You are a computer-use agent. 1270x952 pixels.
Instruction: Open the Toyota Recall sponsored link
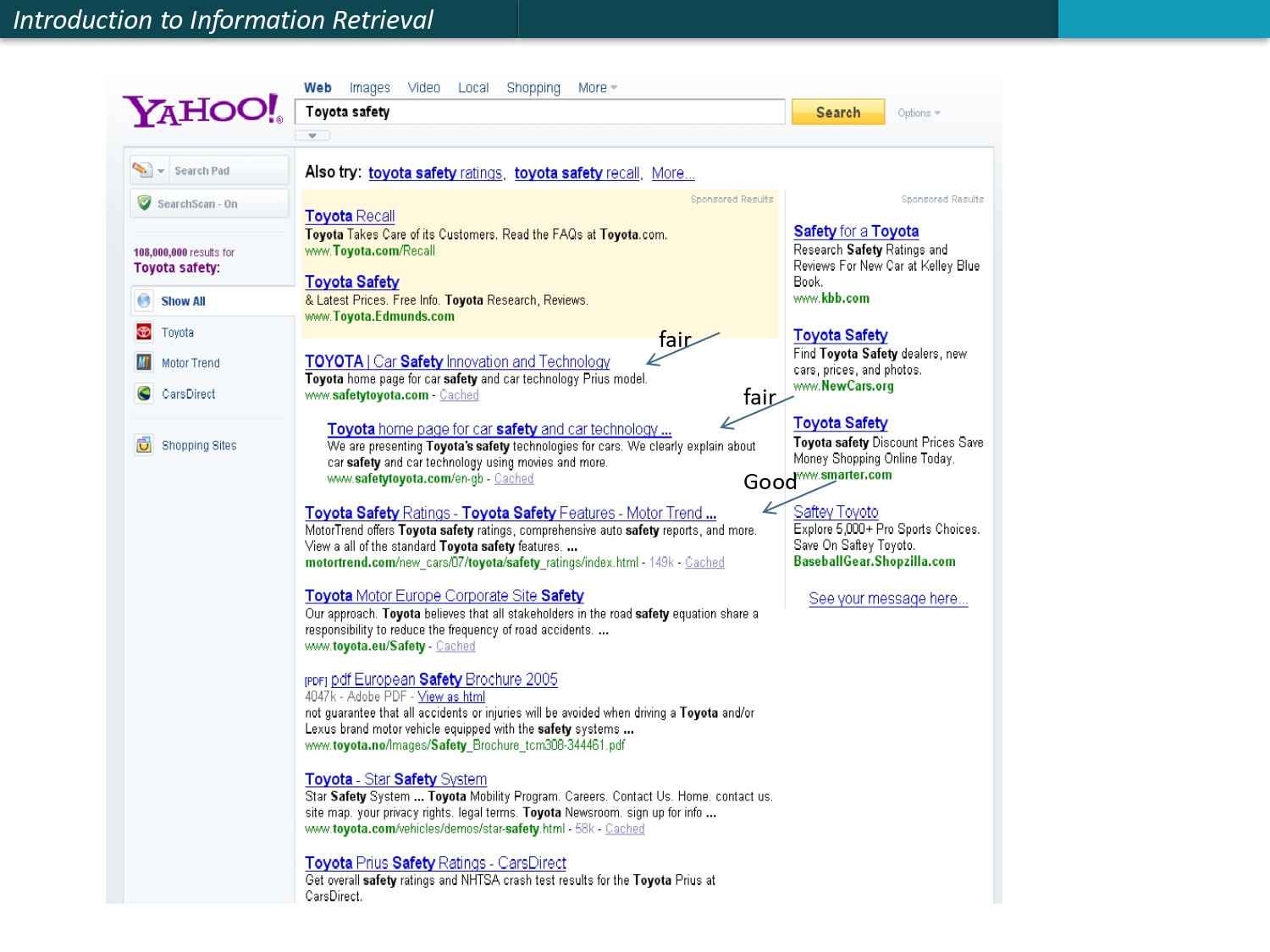click(350, 217)
